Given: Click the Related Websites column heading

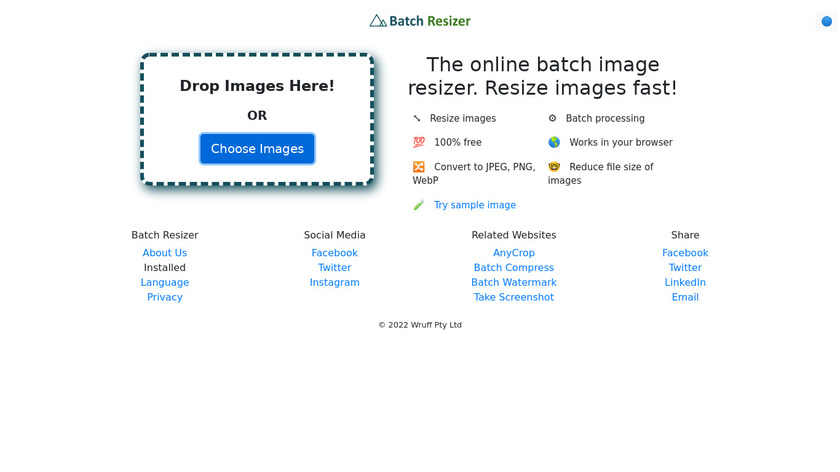Looking at the screenshot, I should (514, 235).
